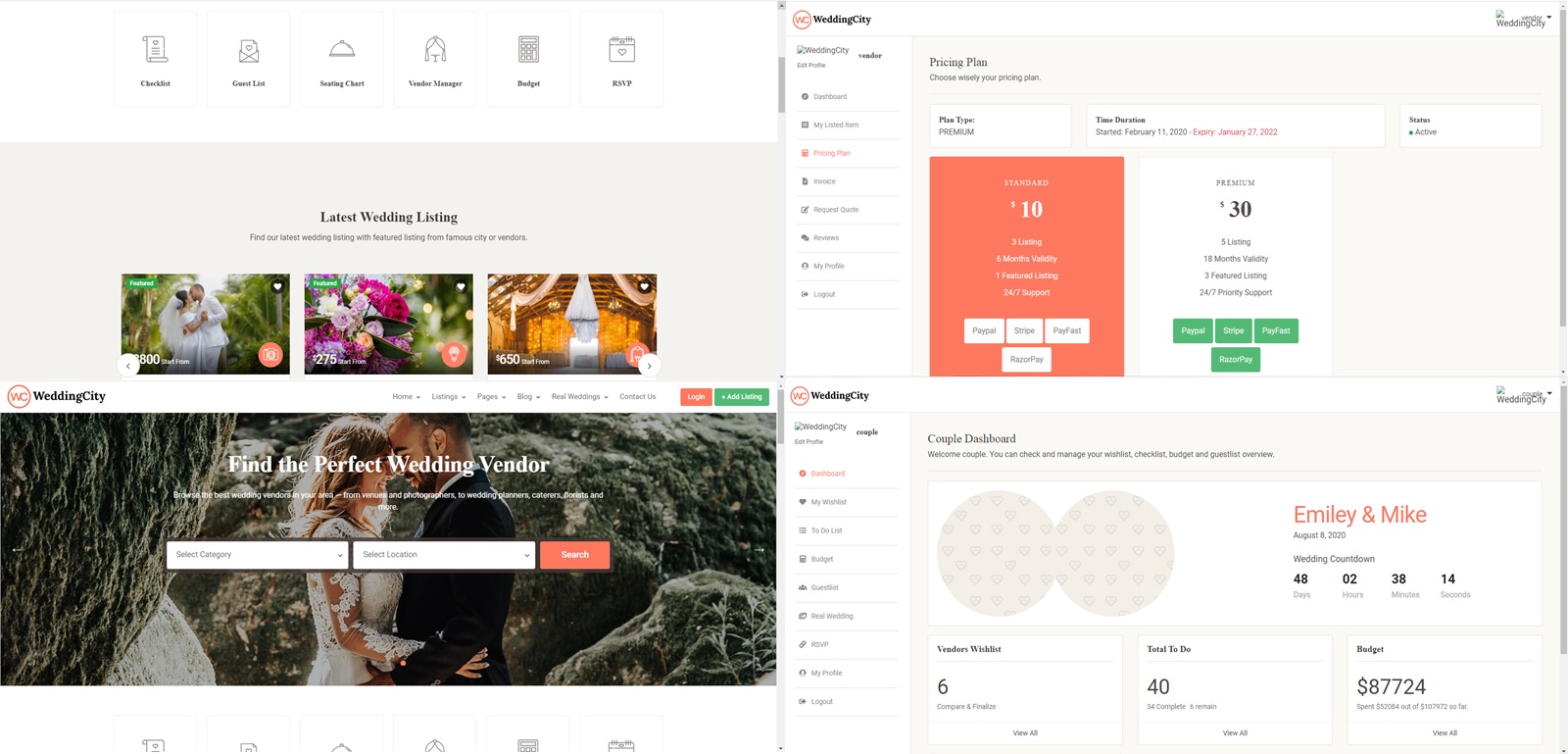Click the camera category icon on $800 listing
This screenshot has width=1568, height=754.
(x=270, y=354)
